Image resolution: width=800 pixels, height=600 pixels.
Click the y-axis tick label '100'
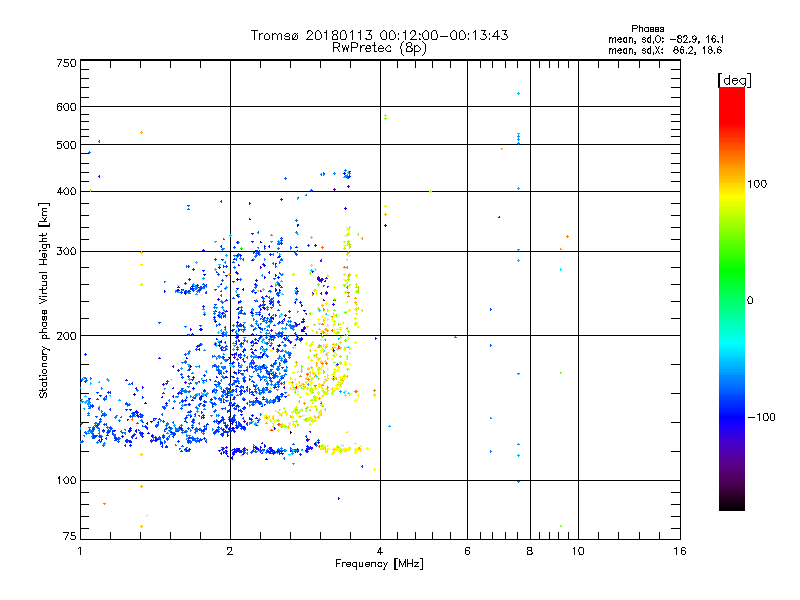[x=67, y=480]
